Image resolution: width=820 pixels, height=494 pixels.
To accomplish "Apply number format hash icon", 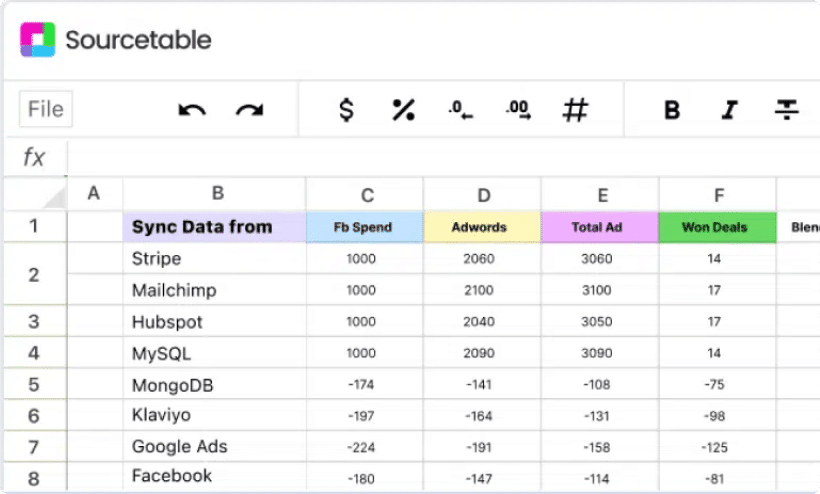I will [x=575, y=110].
